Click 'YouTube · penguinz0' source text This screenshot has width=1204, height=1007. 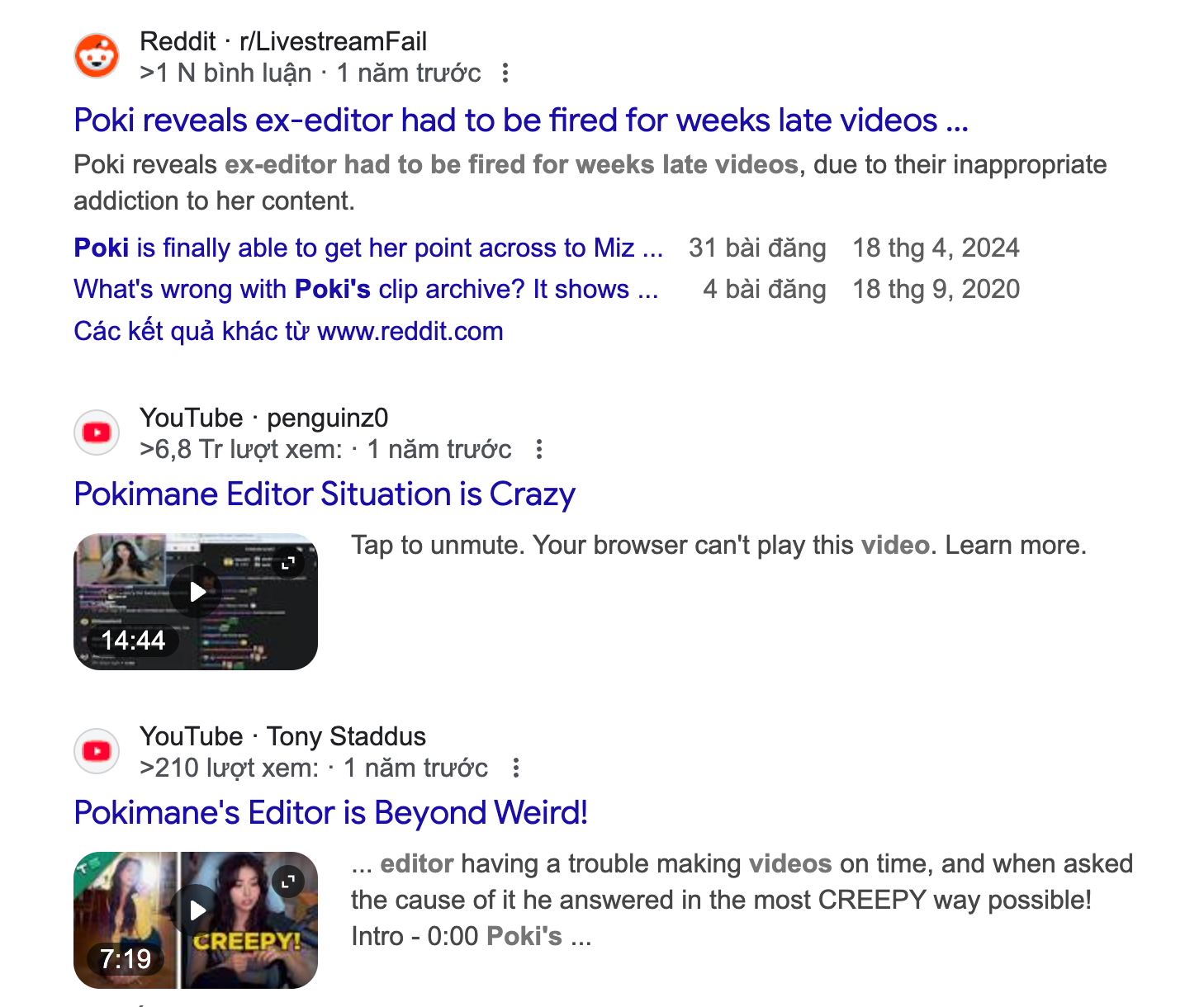pos(264,418)
